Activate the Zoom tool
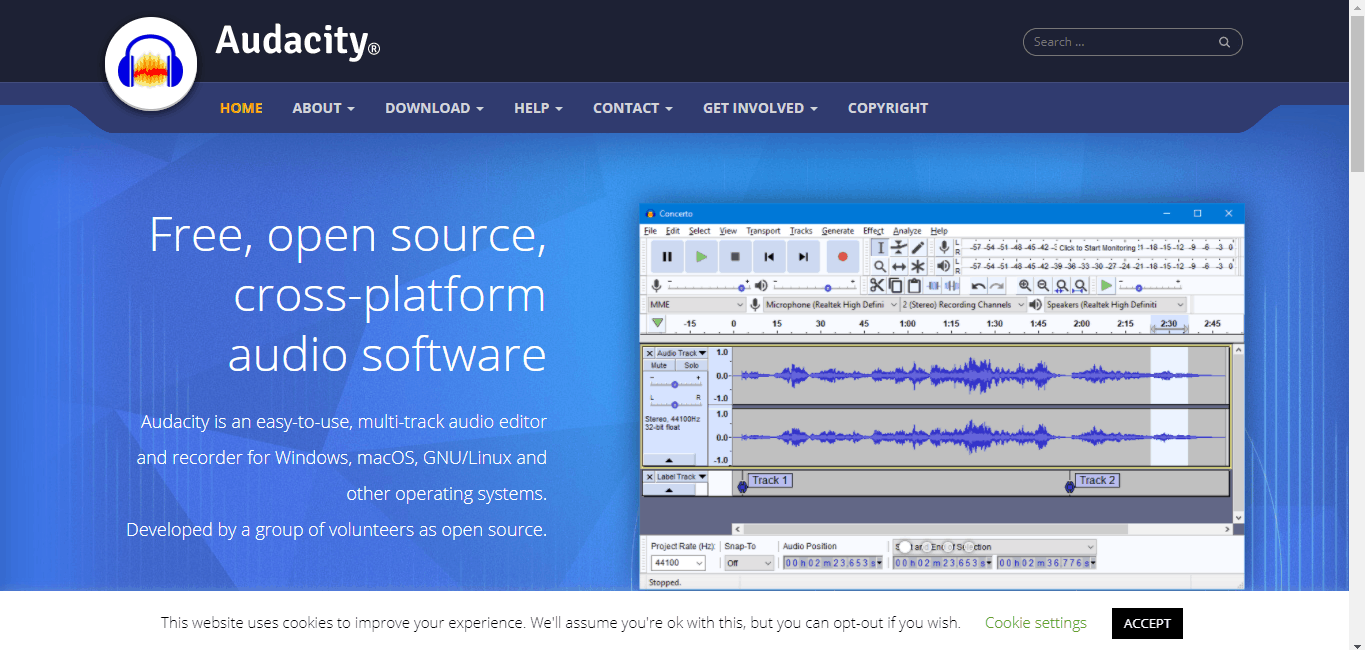1365x650 pixels. (x=880, y=266)
